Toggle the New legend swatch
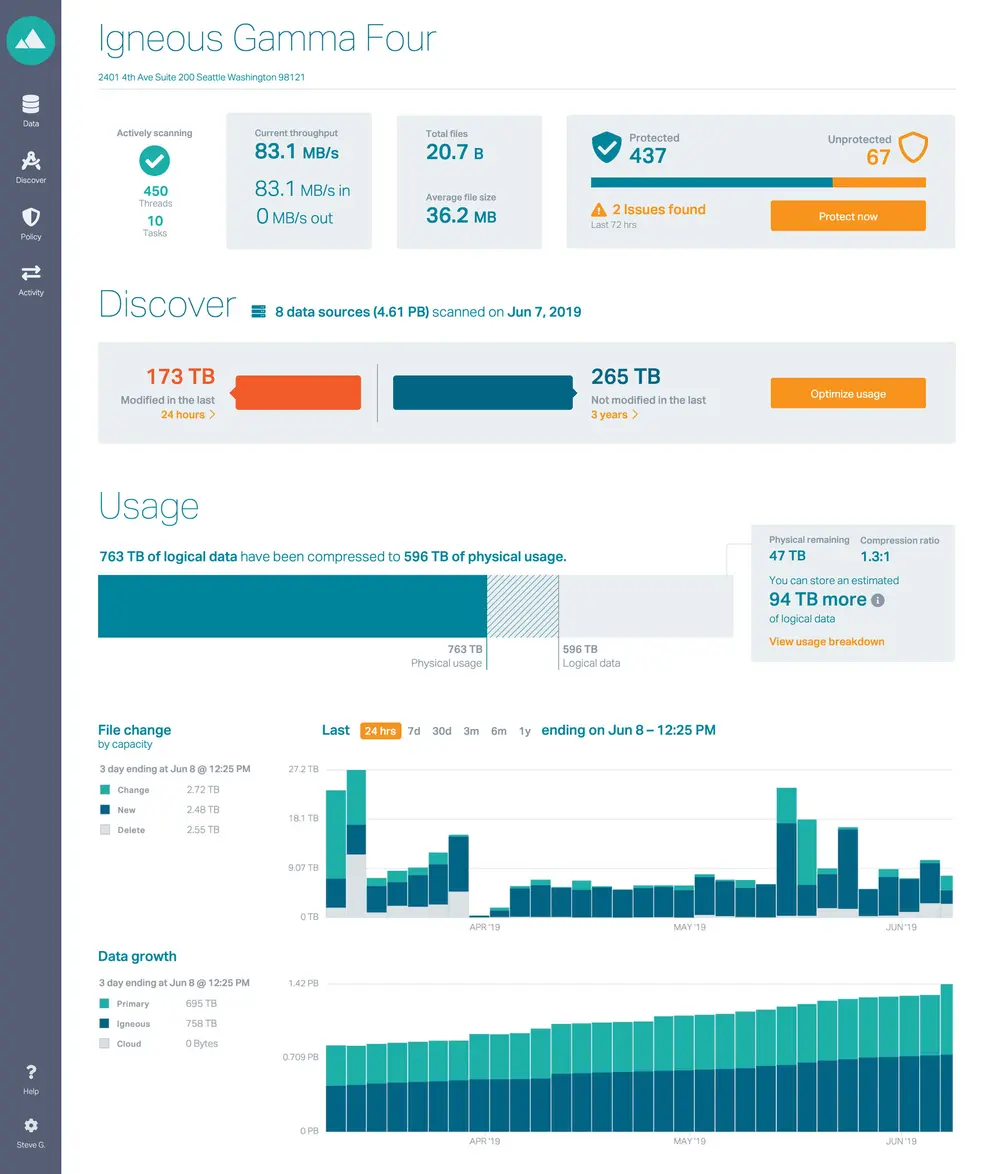990x1174 pixels. pyautogui.click(x=105, y=809)
